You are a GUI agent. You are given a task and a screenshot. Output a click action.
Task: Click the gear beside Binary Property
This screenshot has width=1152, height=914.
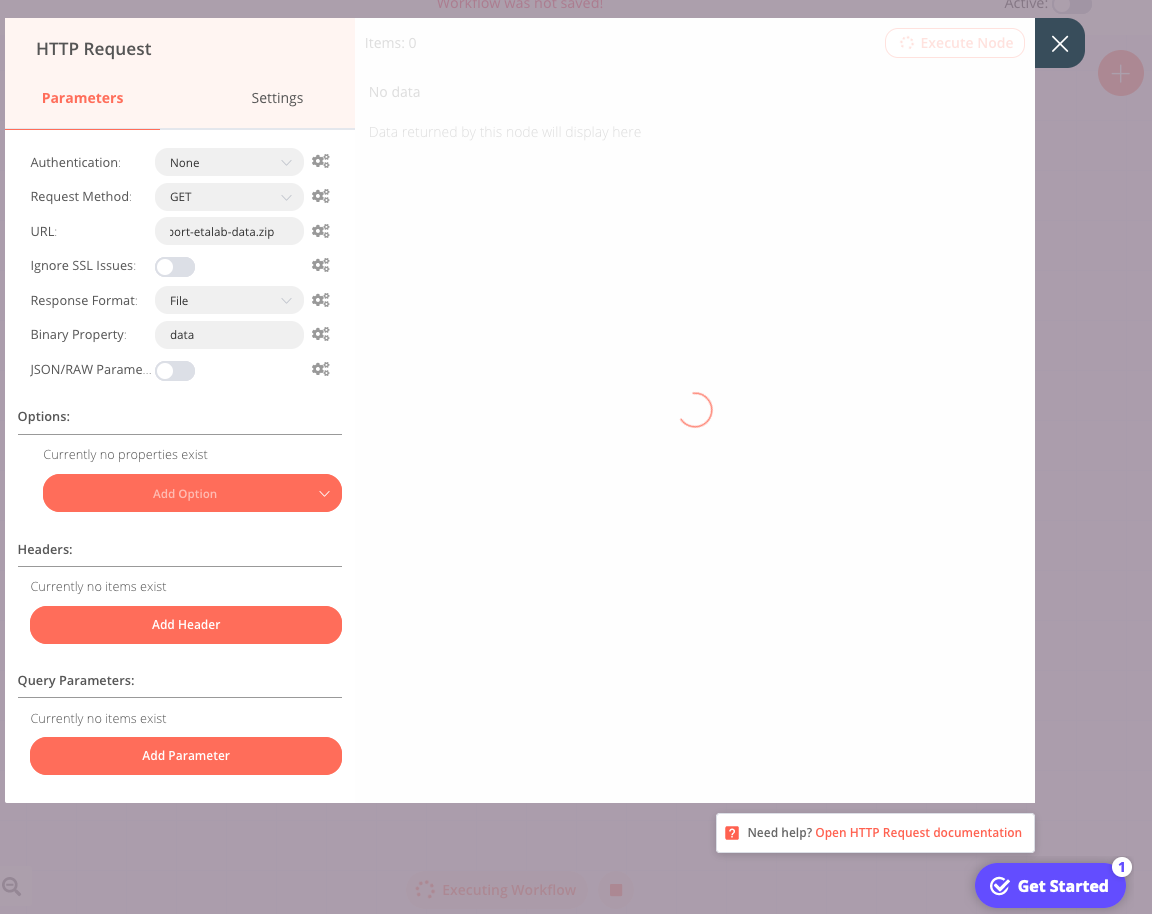320,334
